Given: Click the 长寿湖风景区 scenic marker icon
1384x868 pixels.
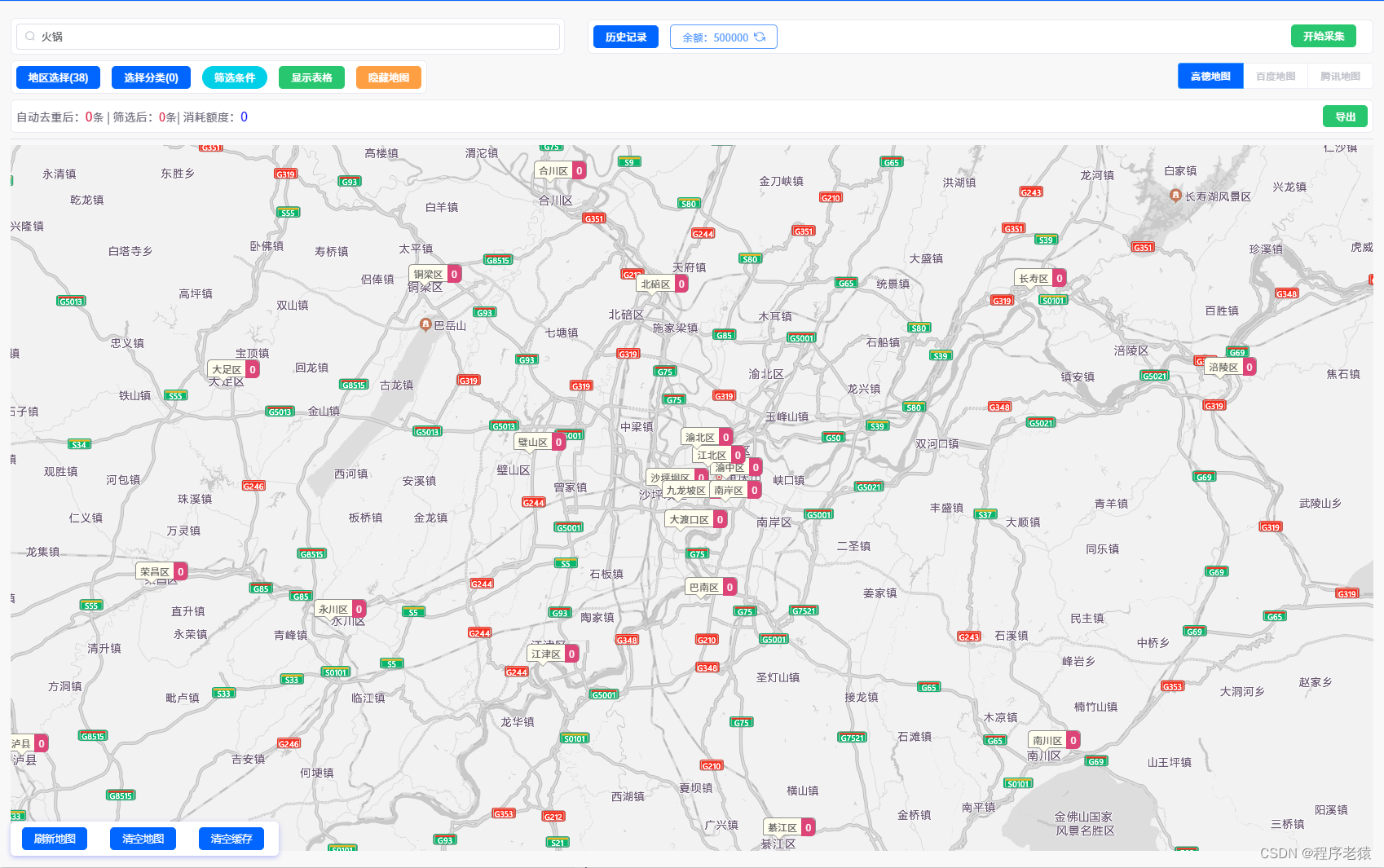Looking at the screenshot, I should 1175,196.
